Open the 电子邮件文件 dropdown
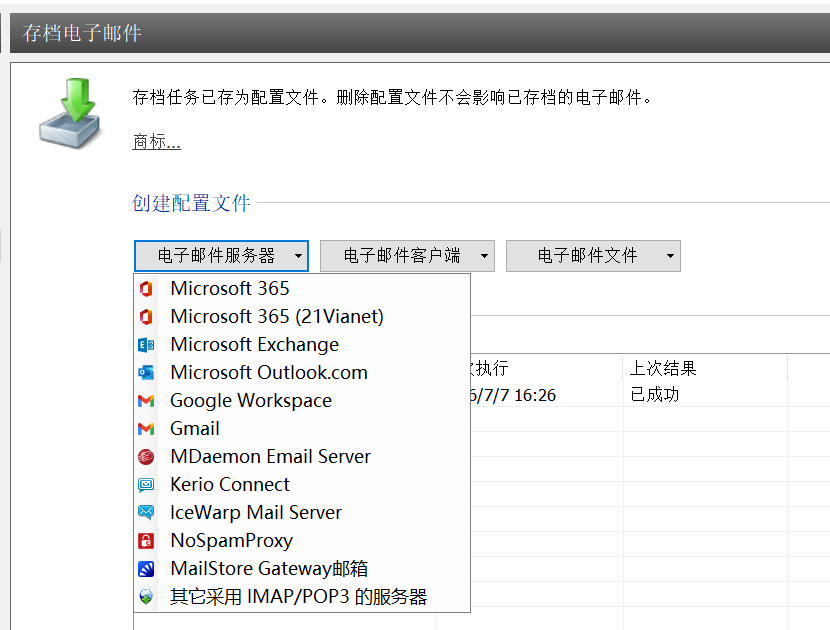The height and width of the screenshot is (630, 830). [x=593, y=256]
